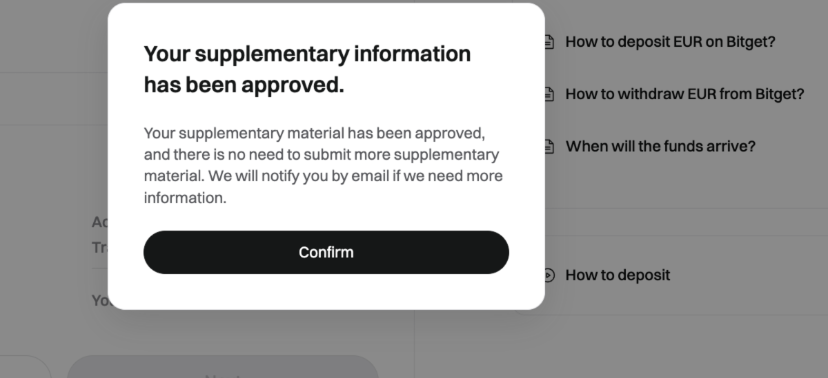
Task: Click the partially hidden "Yo" text behind dialog
Action: tap(100, 300)
